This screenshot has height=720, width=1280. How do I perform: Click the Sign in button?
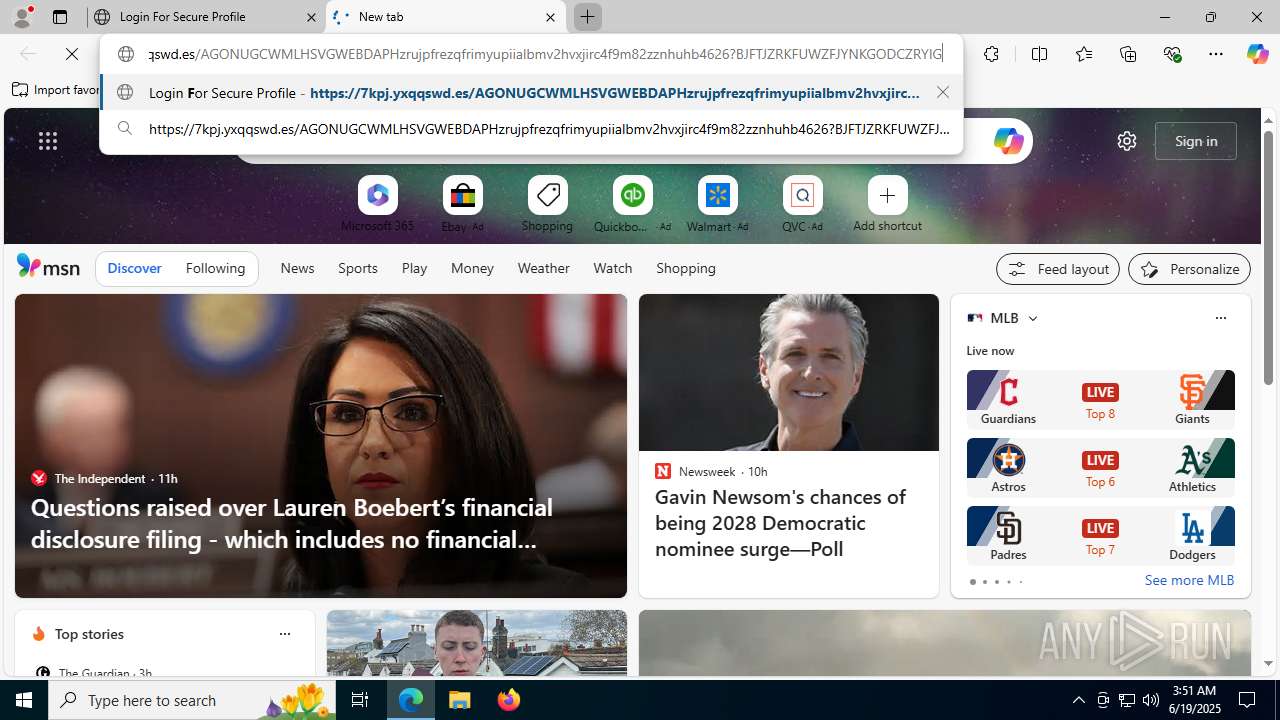coord(1196,141)
